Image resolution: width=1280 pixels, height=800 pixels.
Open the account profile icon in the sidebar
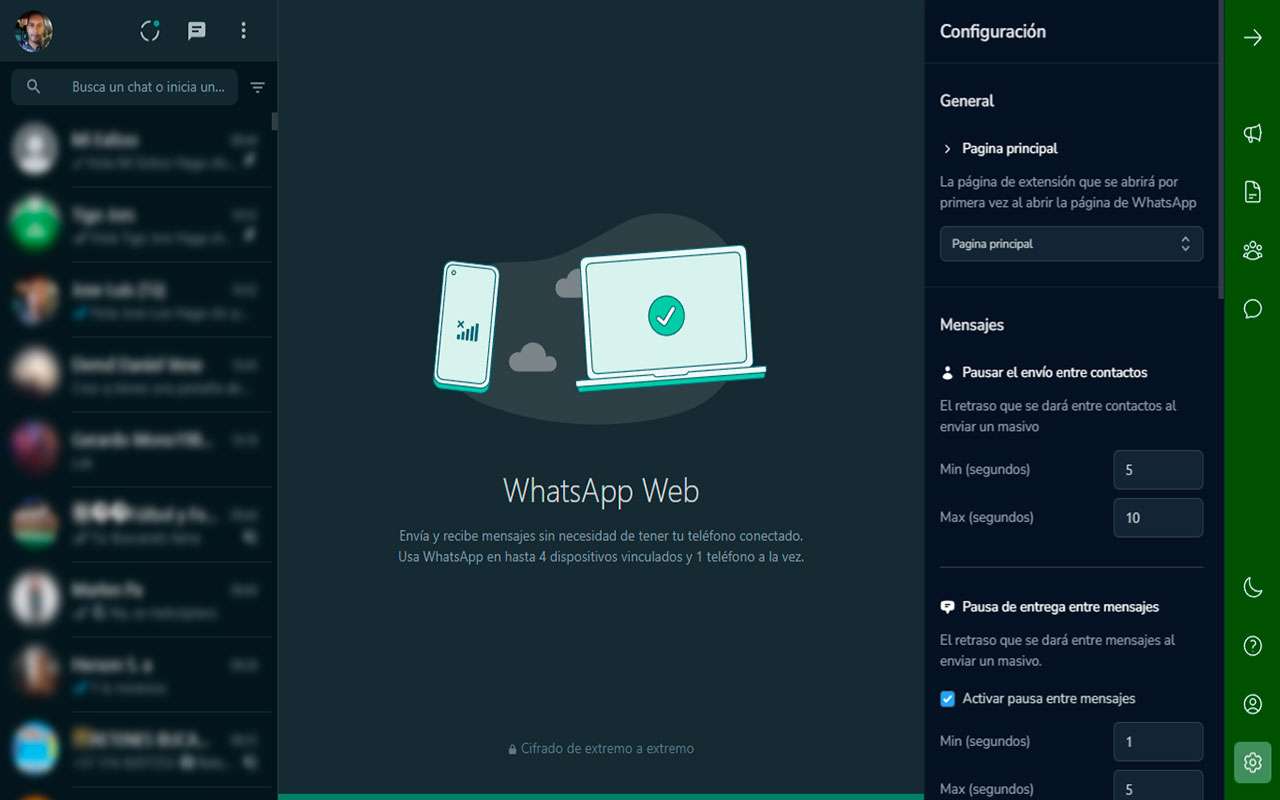(1252, 704)
